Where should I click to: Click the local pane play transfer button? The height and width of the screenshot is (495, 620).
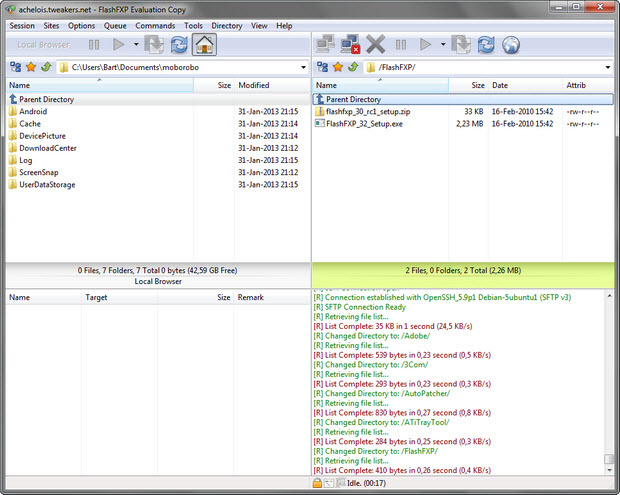pyautogui.click(x=118, y=44)
